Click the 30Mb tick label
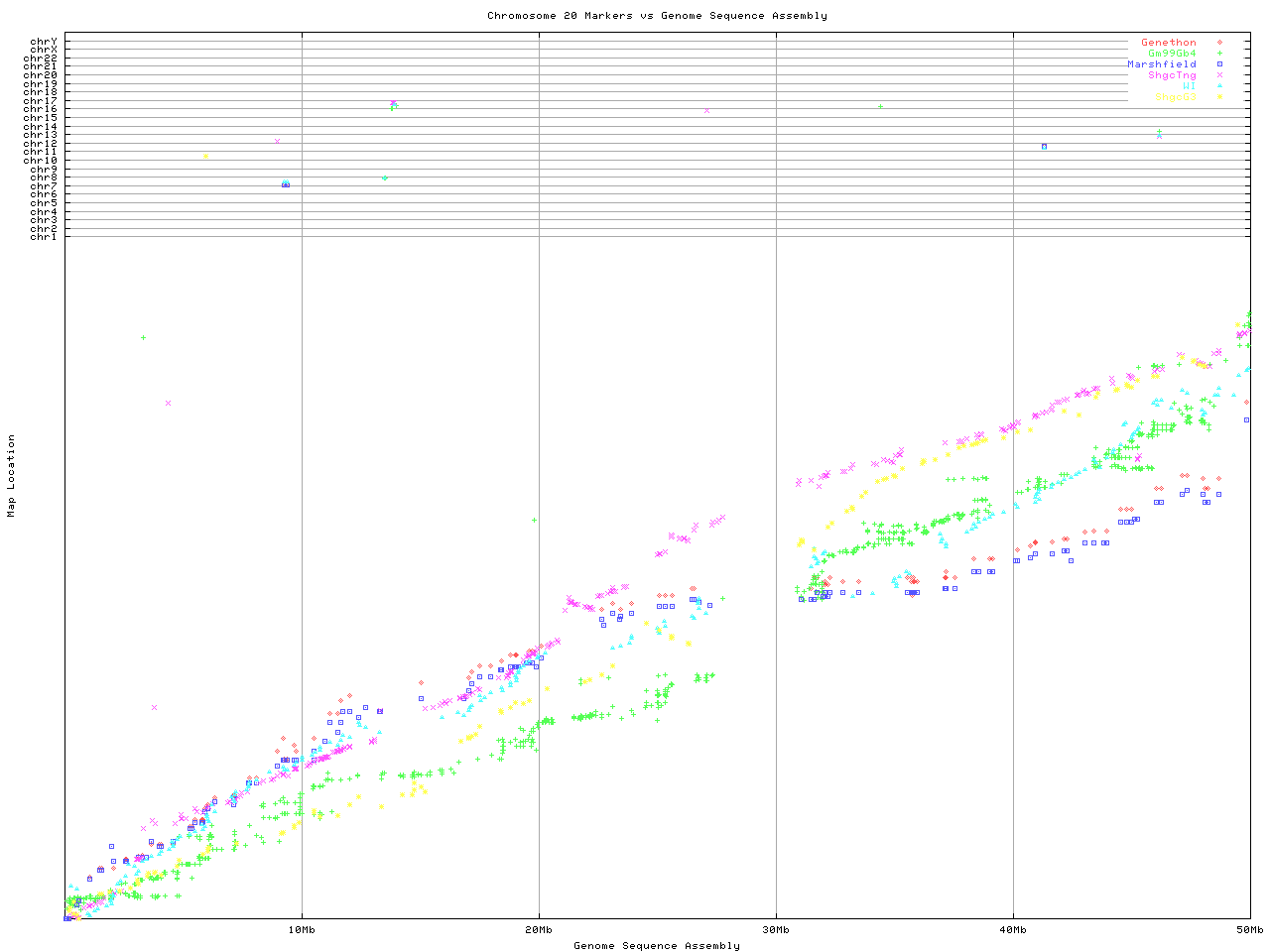 pyautogui.click(x=776, y=930)
